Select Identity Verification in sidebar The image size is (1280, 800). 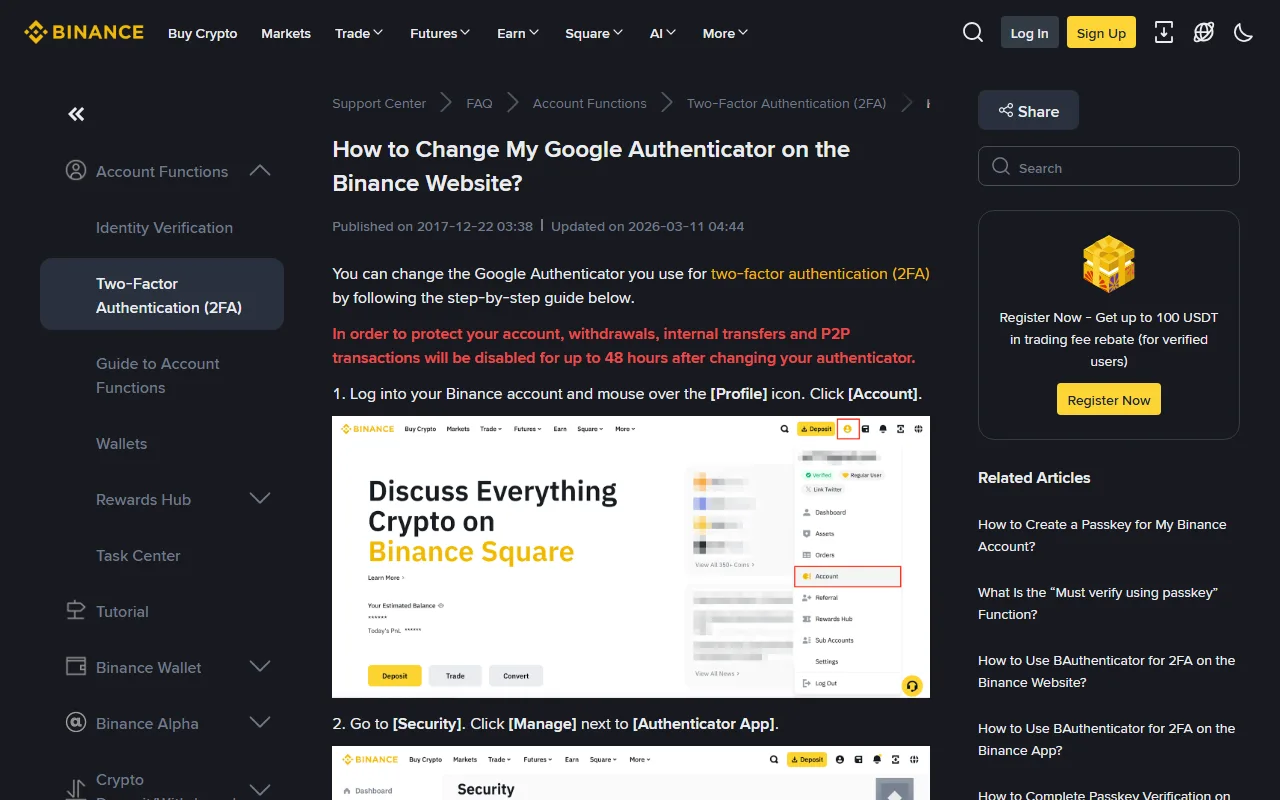coord(164,227)
